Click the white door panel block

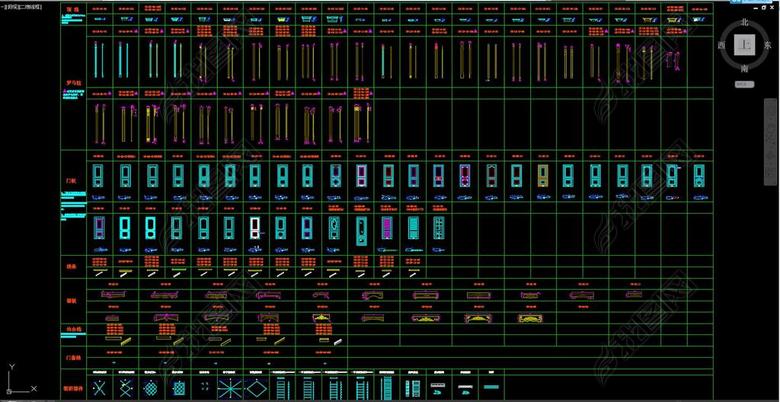pos(254,227)
